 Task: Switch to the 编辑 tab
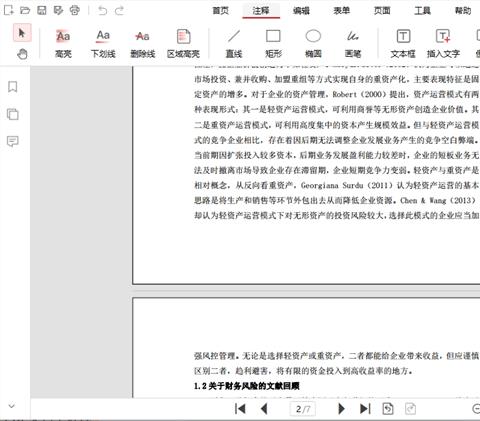coord(301,11)
